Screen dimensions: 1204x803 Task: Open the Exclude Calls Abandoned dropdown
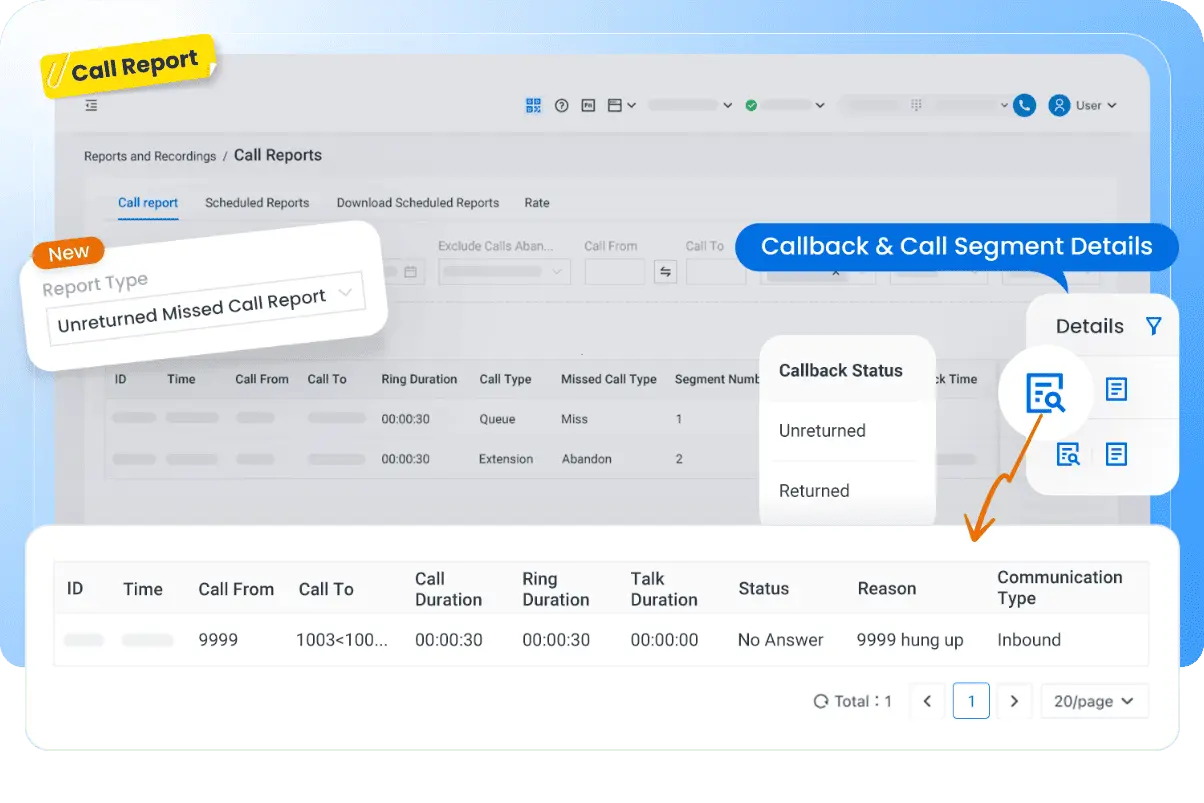pos(504,271)
